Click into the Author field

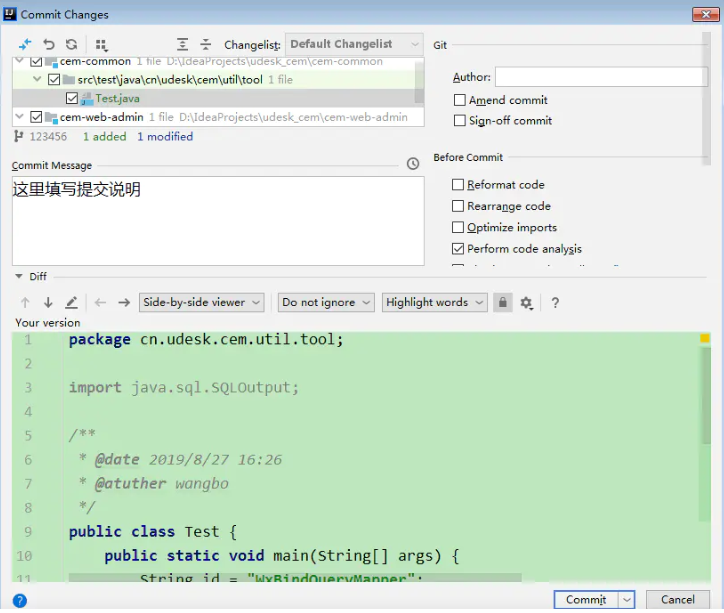pyautogui.click(x=601, y=77)
